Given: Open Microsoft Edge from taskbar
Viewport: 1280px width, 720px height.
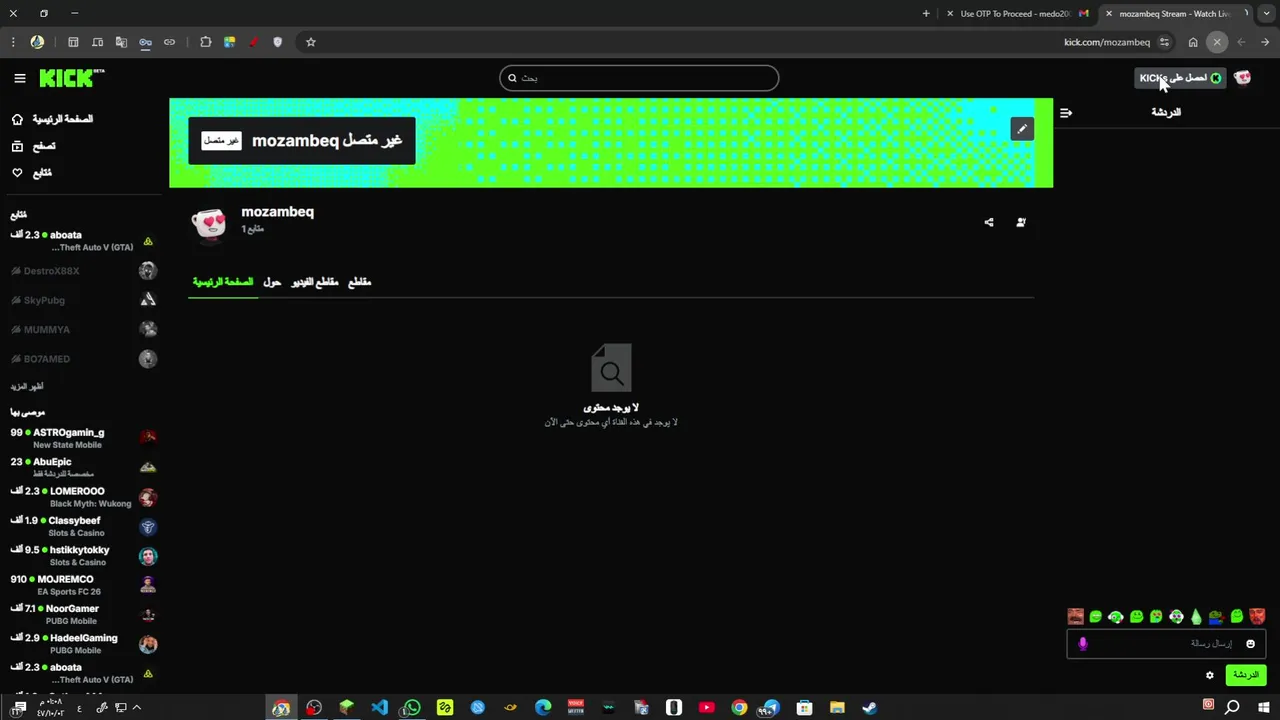Looking at the screenshot, I should (543, 708).
